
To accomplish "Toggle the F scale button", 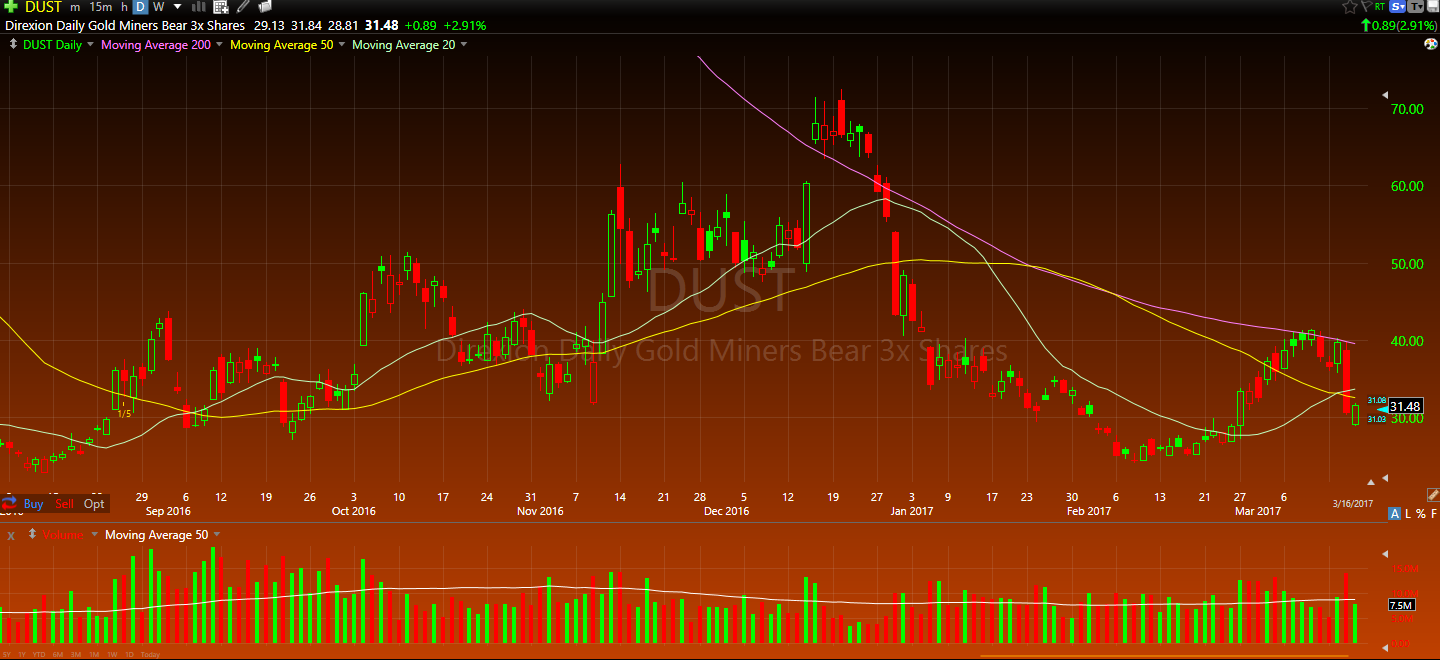I will (x=1433, y=513).
